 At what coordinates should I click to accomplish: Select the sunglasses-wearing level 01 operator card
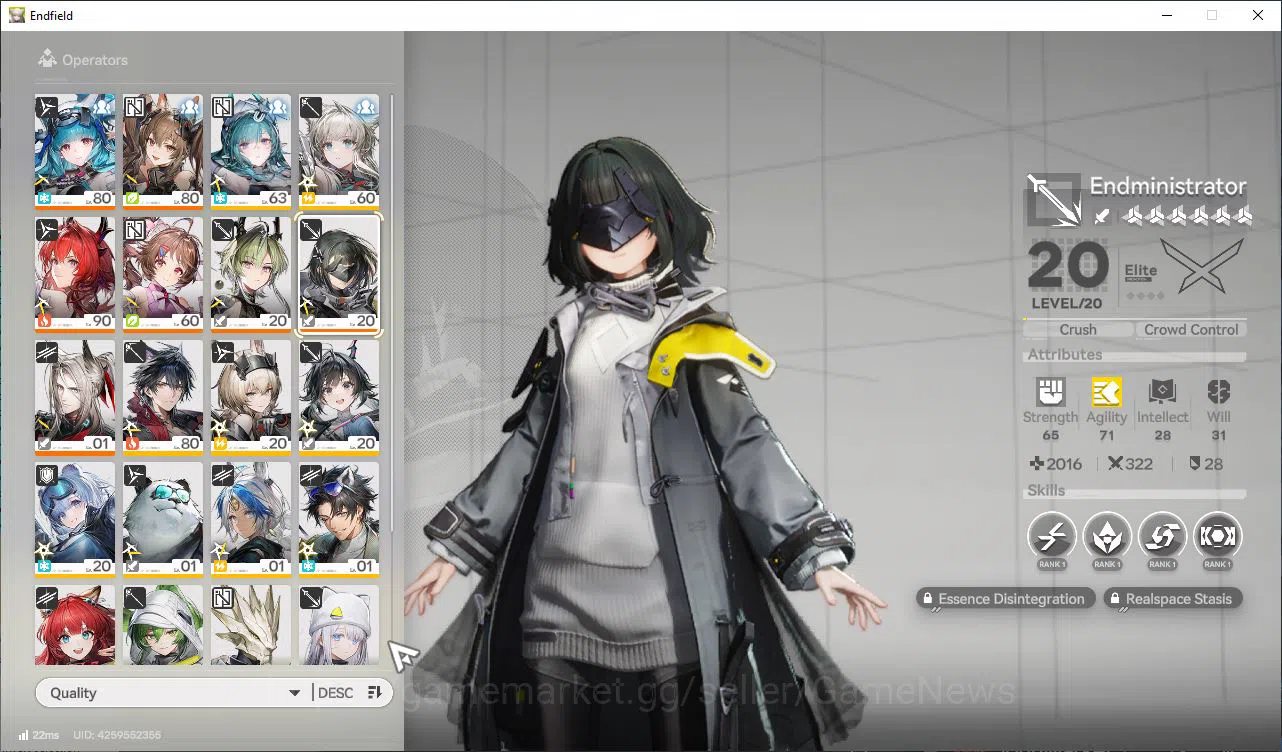pos(339,520)
